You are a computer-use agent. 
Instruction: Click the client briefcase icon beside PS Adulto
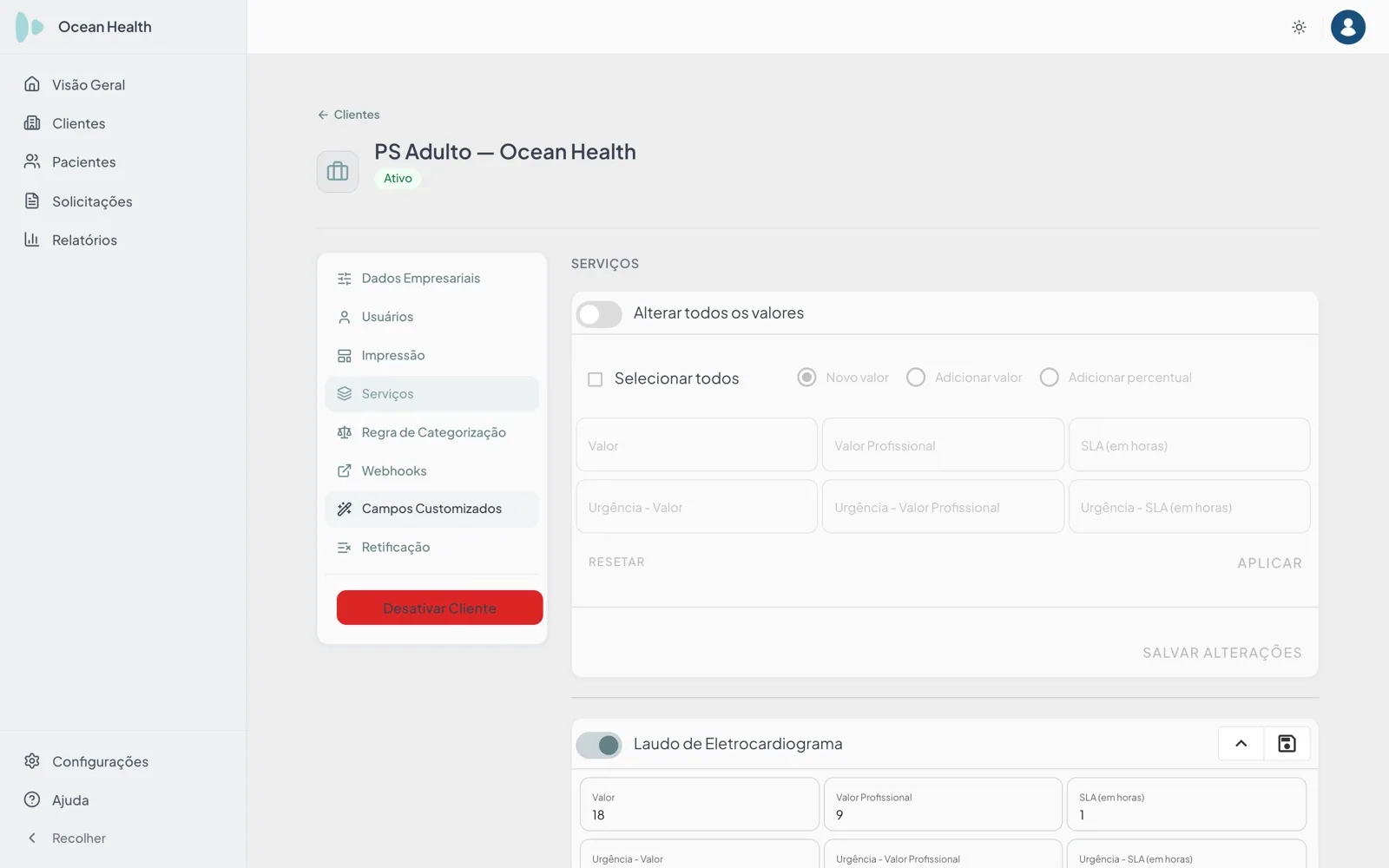338,172
